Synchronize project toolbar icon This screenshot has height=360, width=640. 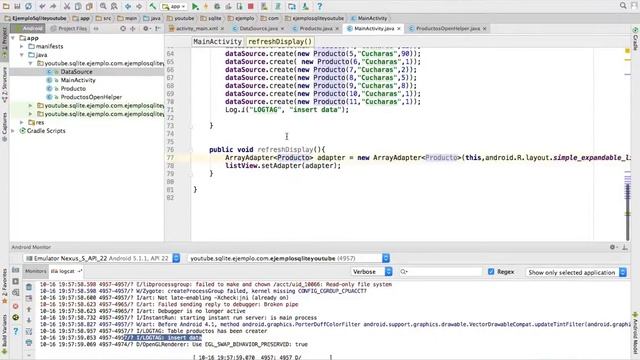tap(28, 6)
